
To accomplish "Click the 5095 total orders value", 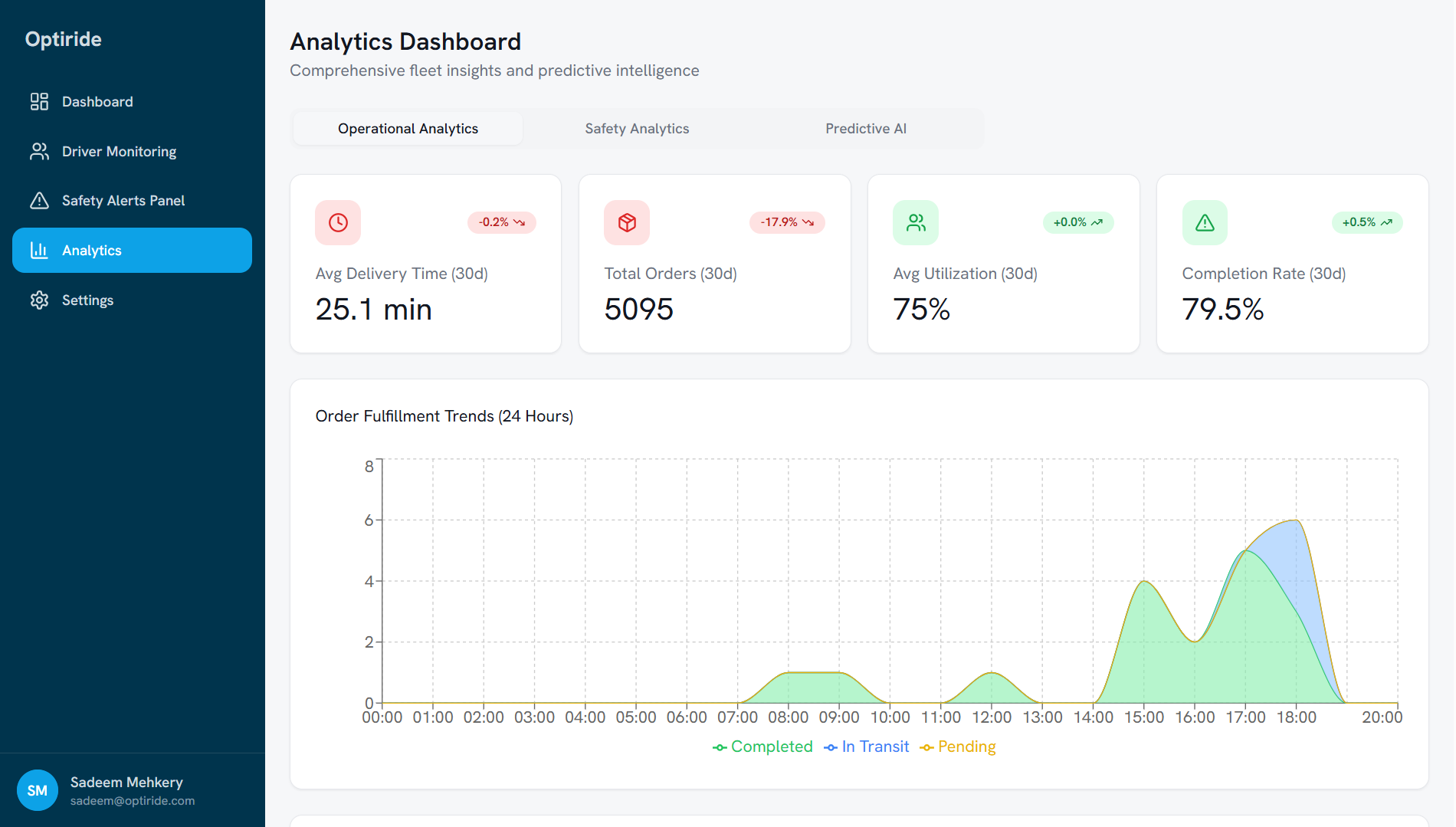I will (639, 310).
